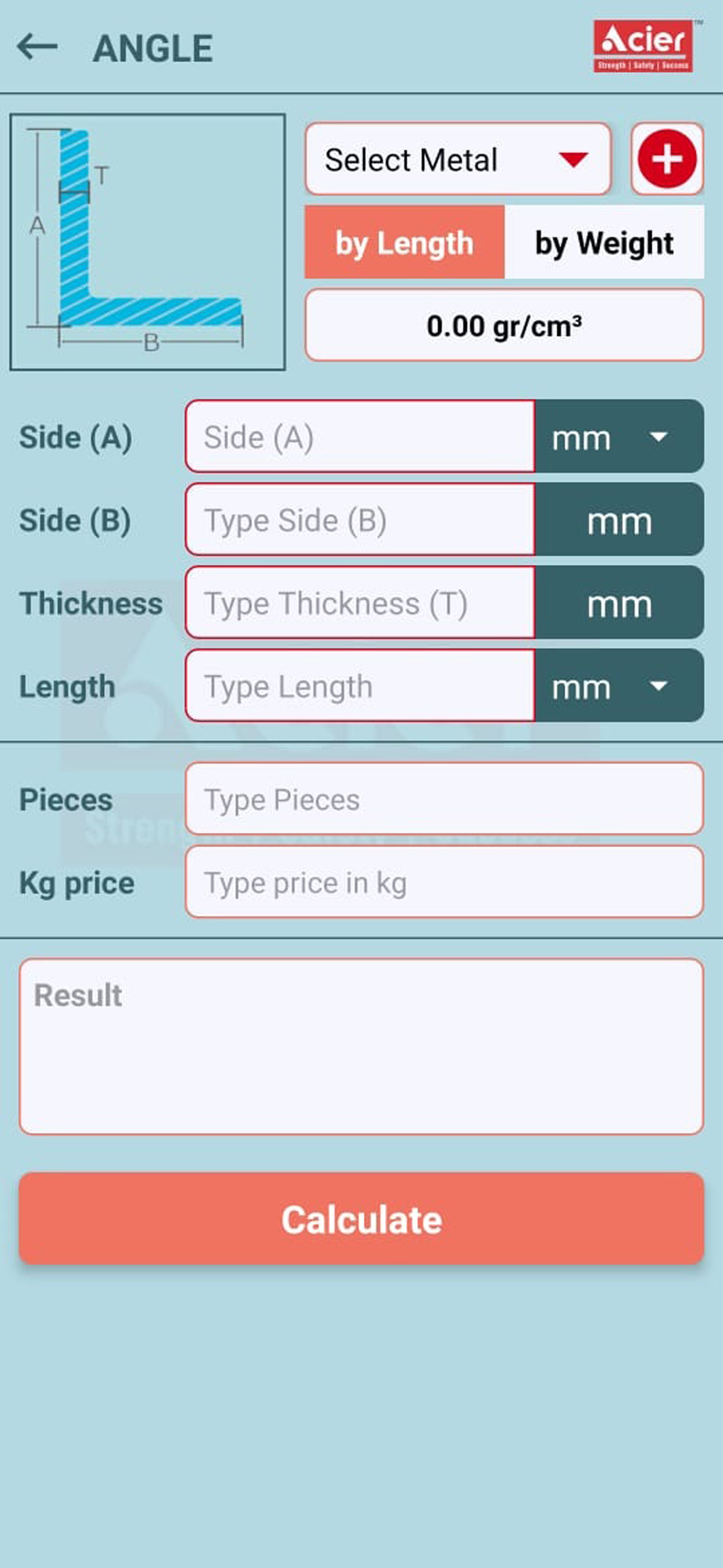
Task: Open the Select Metal dropdown
Action: tap(458, 159)
